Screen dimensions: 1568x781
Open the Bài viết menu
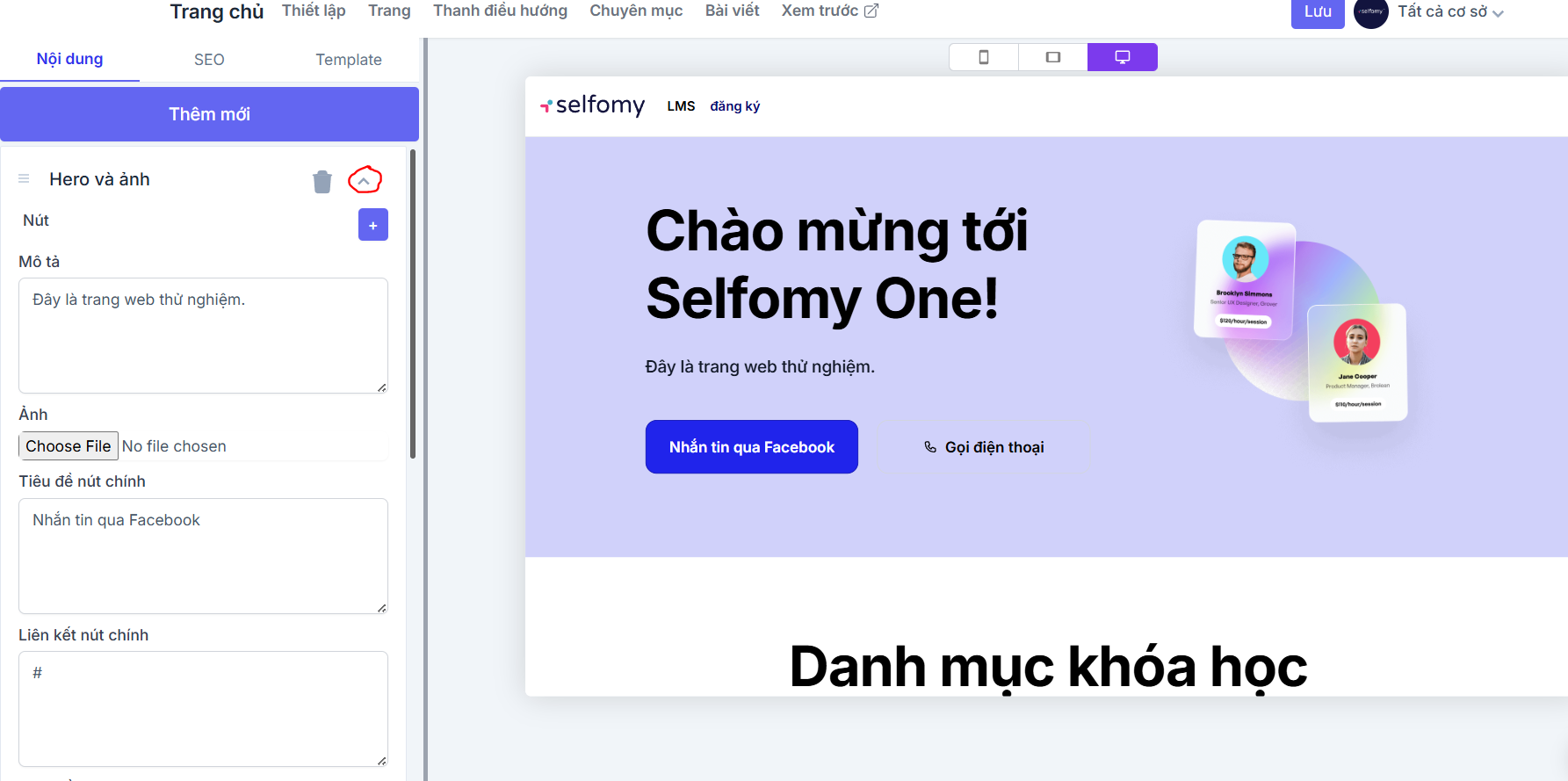(733, 11)
